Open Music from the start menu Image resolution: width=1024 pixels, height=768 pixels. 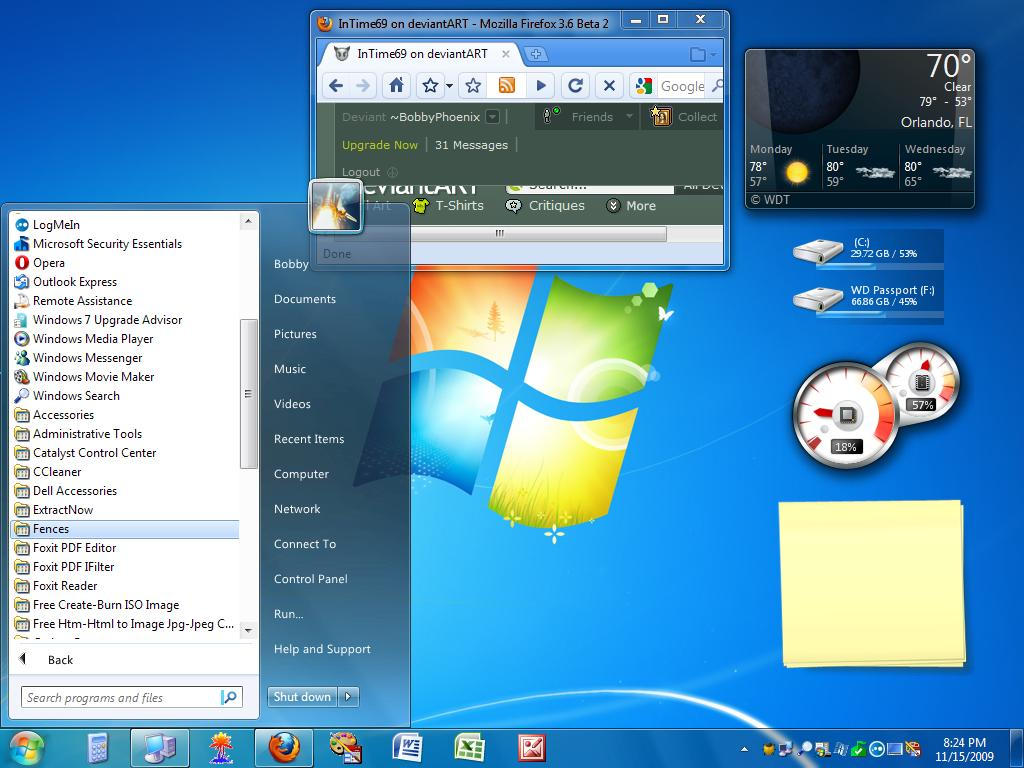[x=290, y=369]
